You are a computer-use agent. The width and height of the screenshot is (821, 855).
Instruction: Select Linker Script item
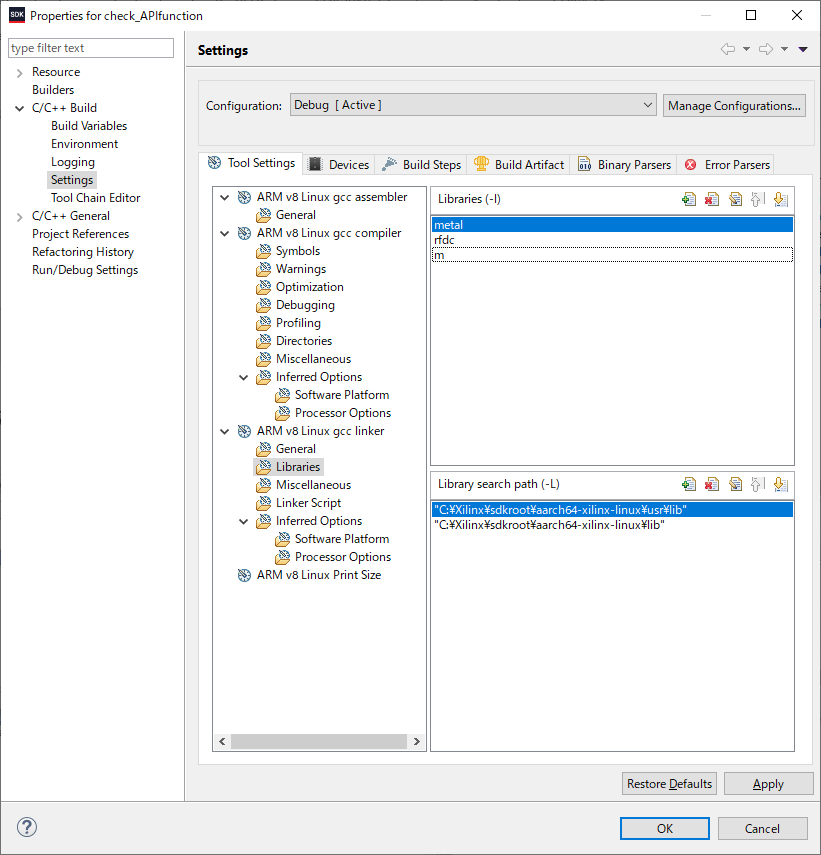(x=308, y=503)
